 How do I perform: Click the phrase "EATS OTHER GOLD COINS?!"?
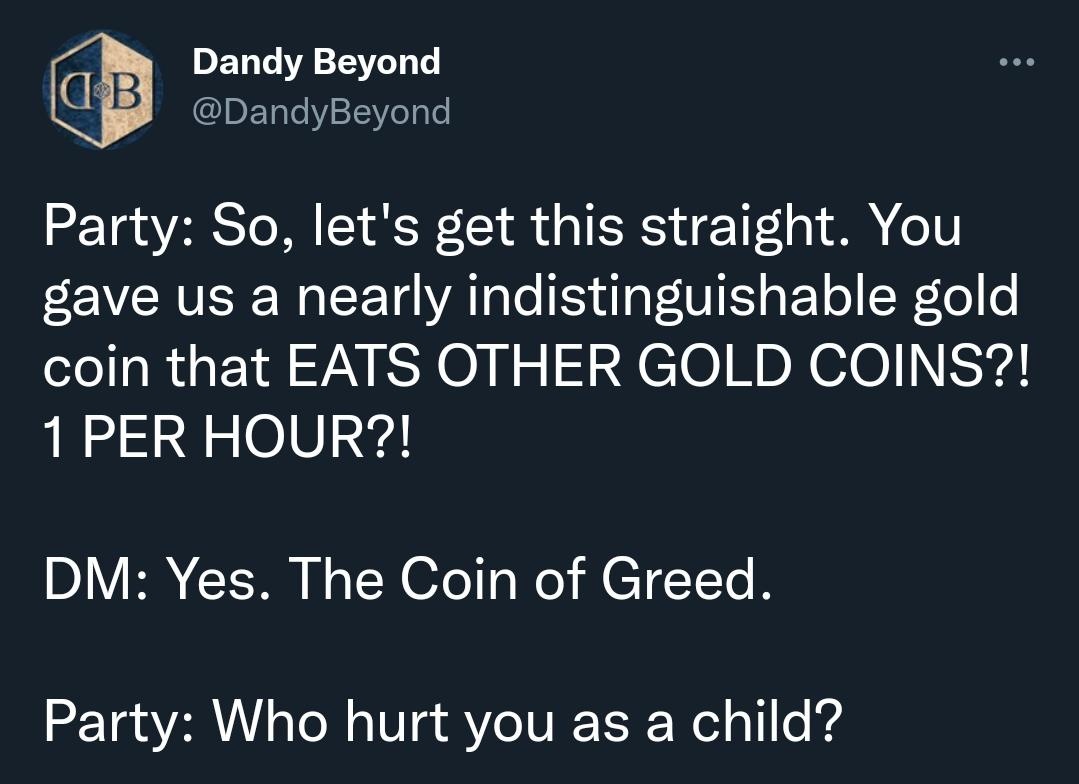pos(659,367)
